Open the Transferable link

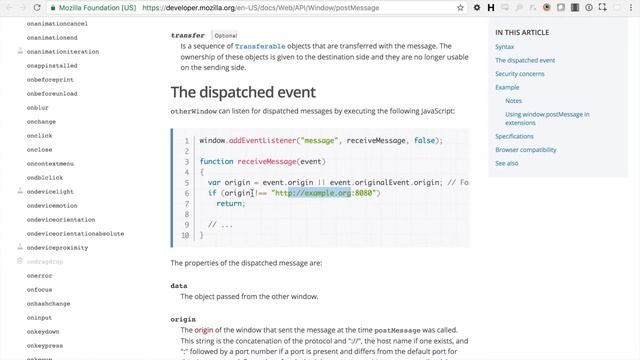[x=260, y=46]
